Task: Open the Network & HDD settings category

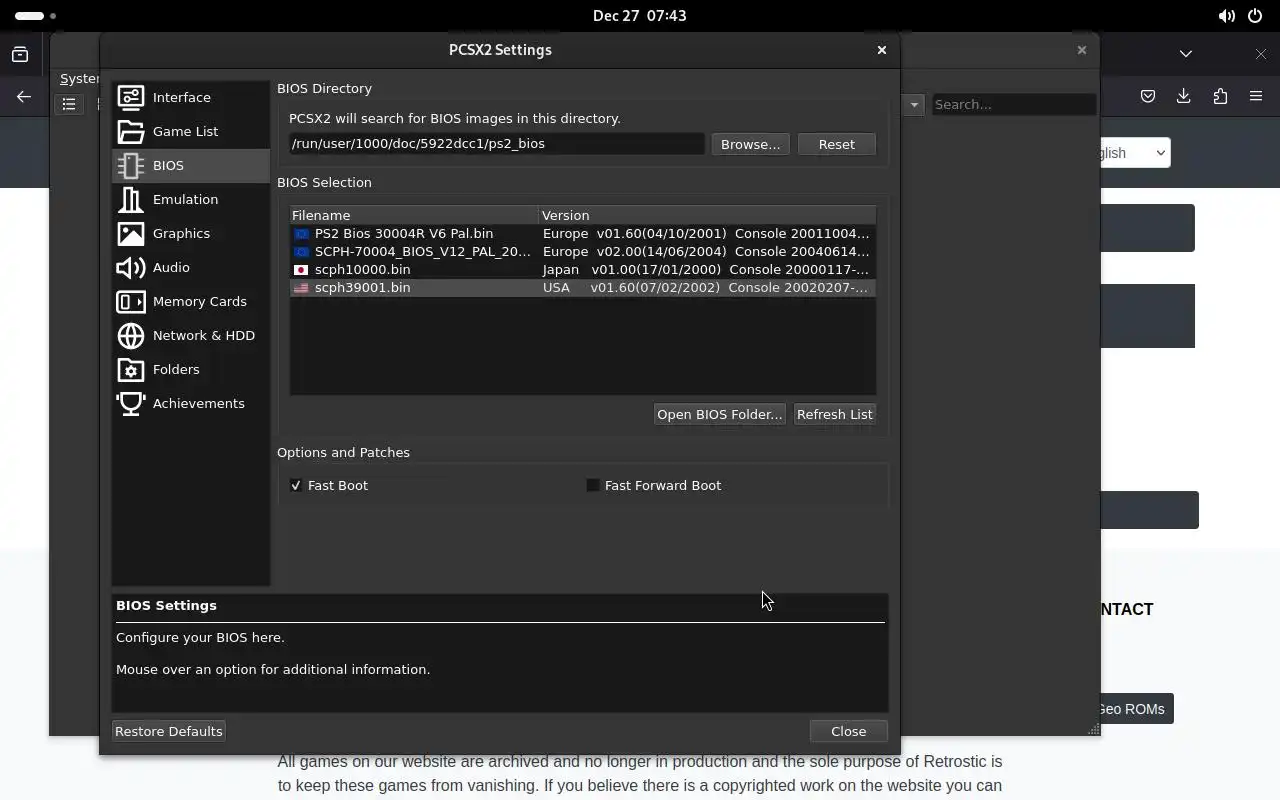Action: 190,335
